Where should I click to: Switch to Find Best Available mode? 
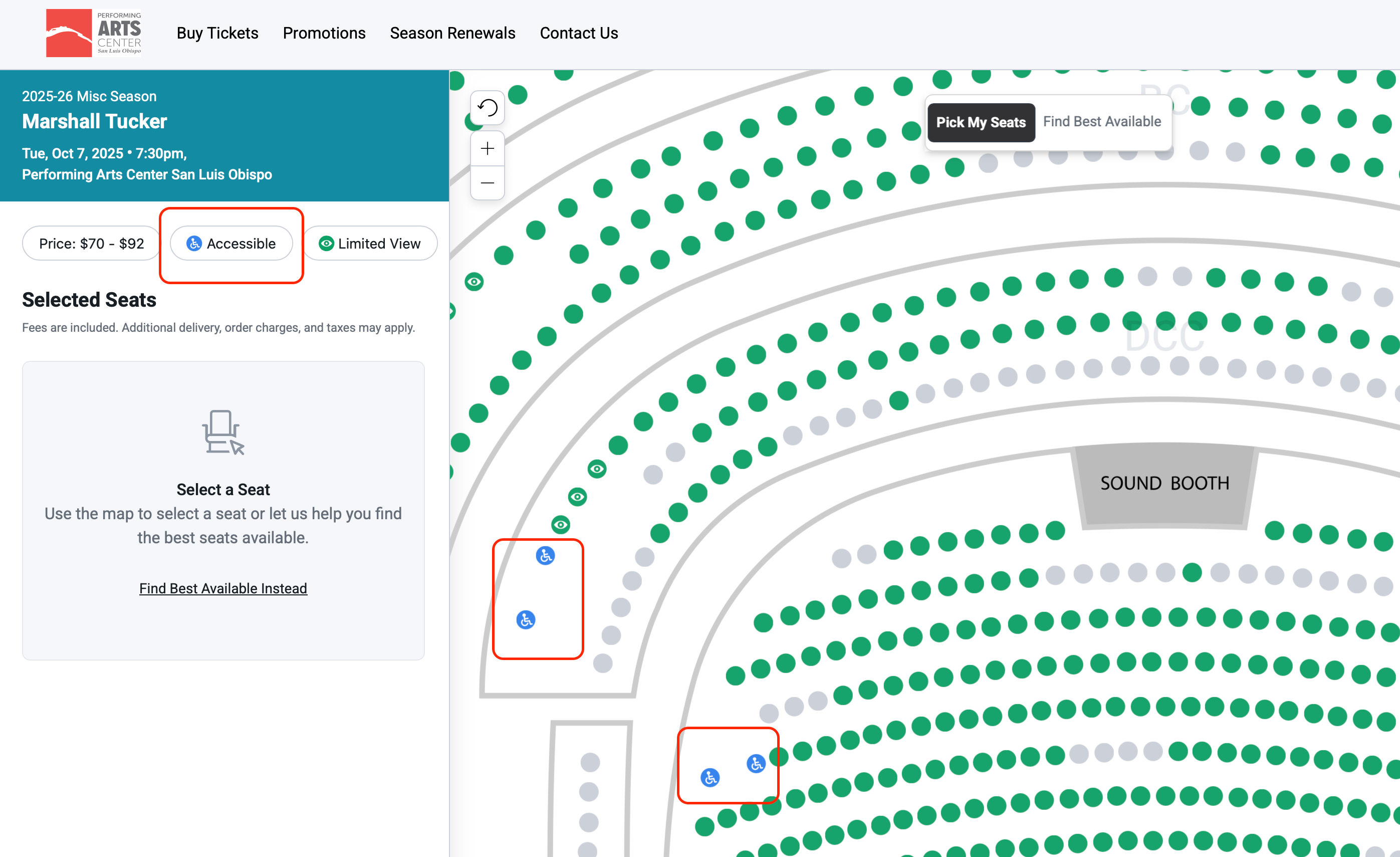(1101, 122)
